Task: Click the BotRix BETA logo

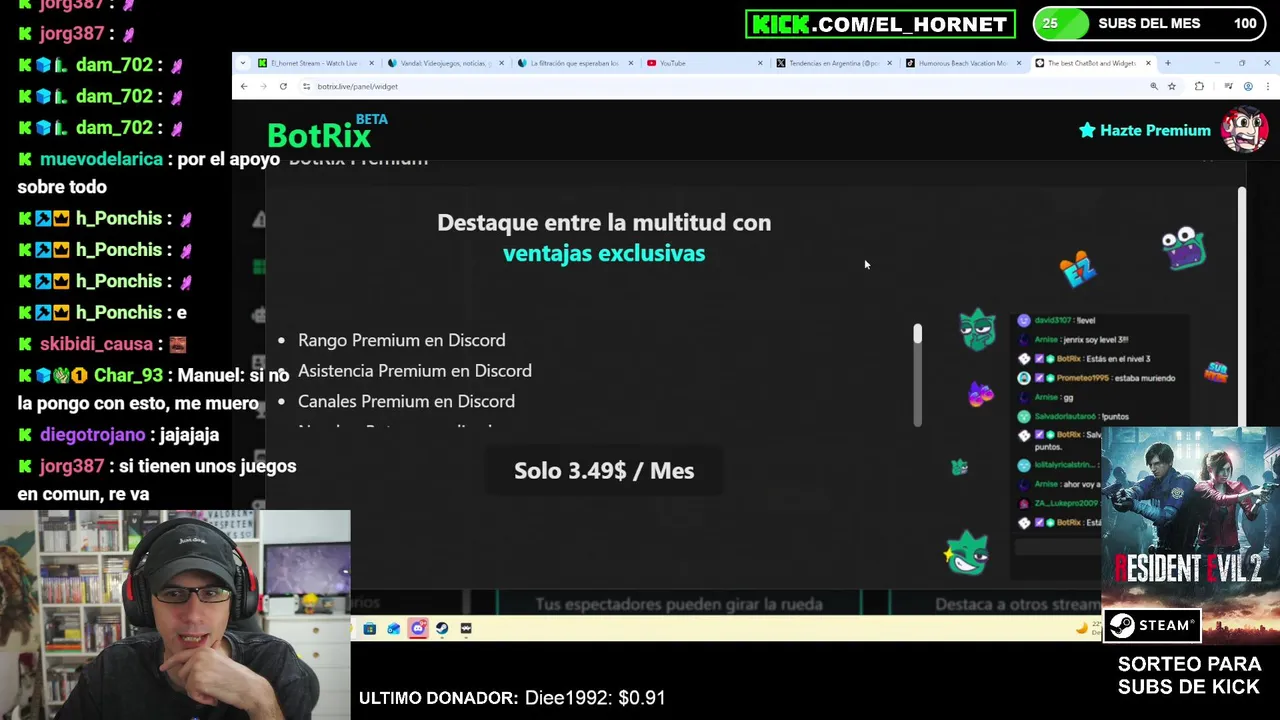Action: click(327, 131)
